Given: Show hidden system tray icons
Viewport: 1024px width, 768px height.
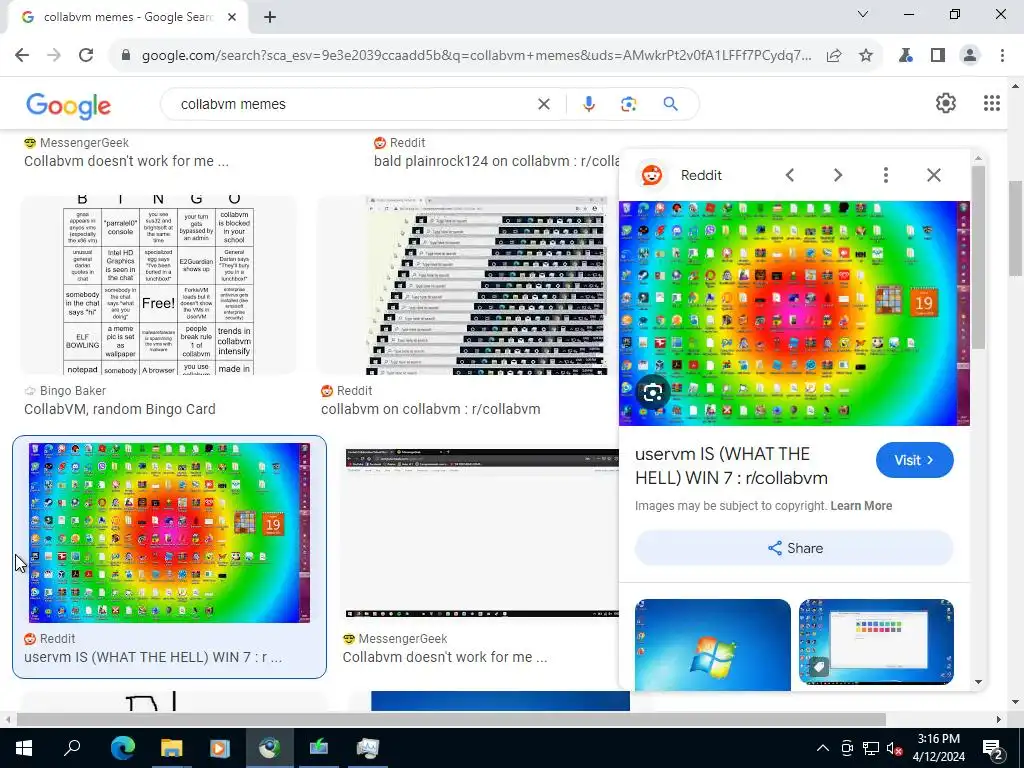Looking at the screenshot, I should tap(823, 748).
